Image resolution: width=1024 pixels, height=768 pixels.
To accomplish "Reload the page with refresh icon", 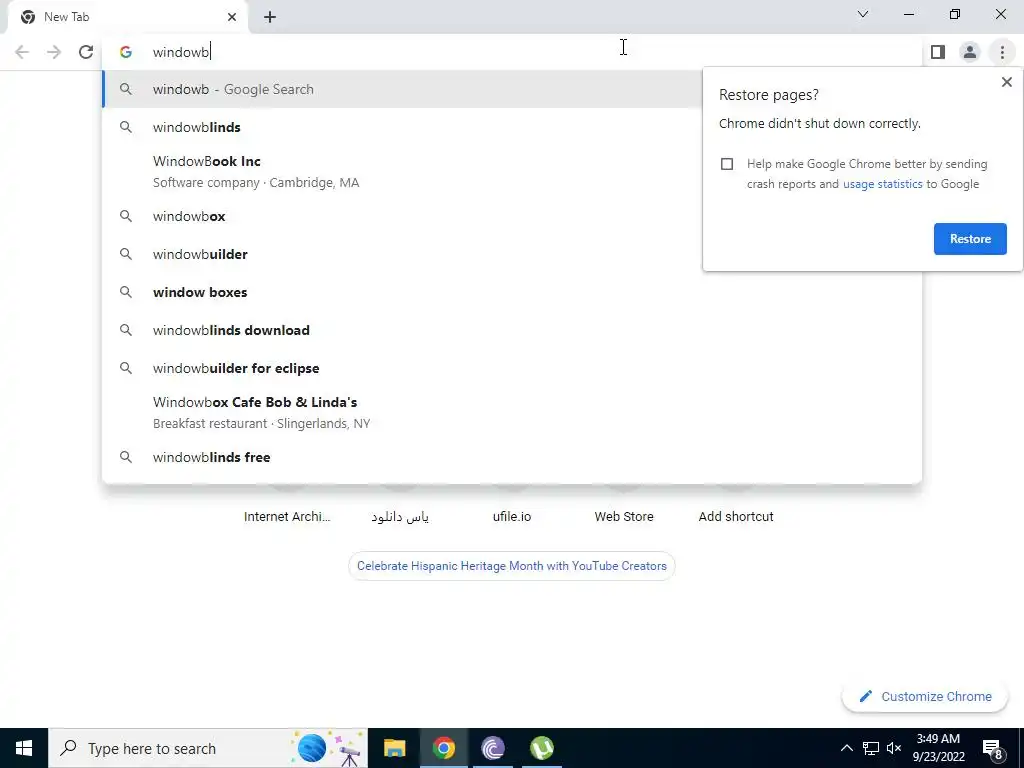I will click(x=86, y=52).
